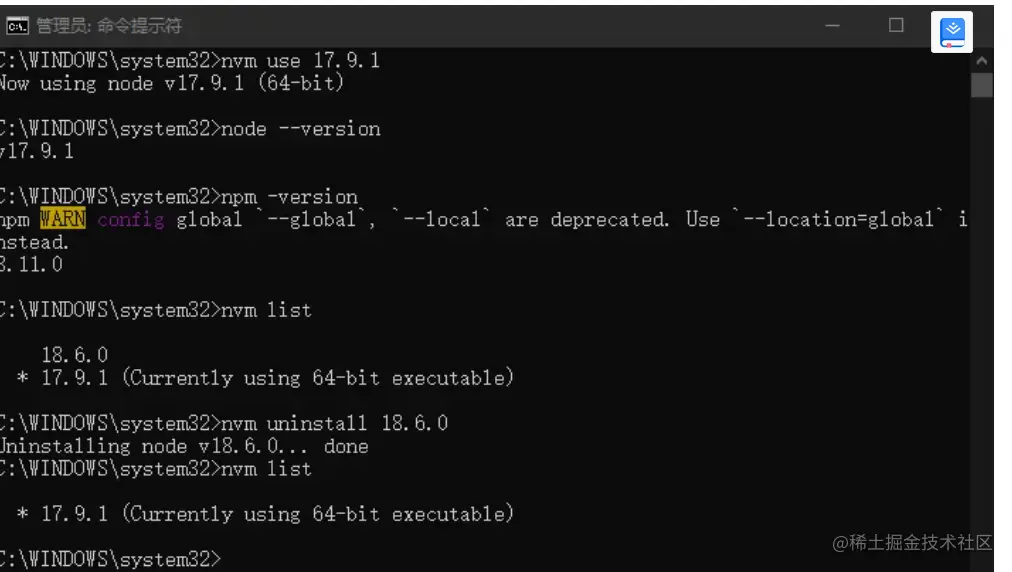Viewport: 1012px width, 572px height.
Task: Click the blue book download icon
Action: coord(952,31)
